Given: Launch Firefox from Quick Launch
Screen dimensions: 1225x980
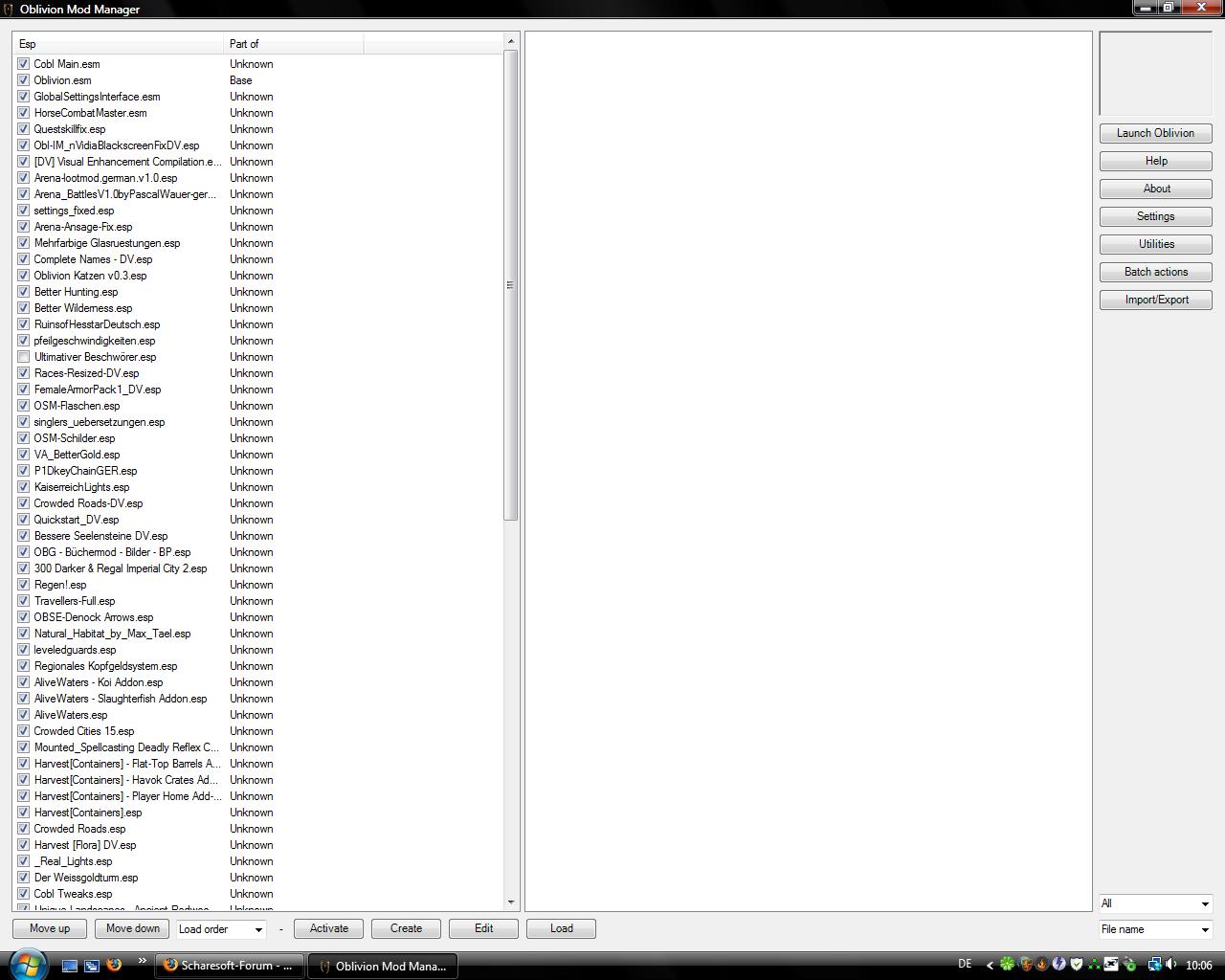Looking at the screenshot, I should pos(114,965).
